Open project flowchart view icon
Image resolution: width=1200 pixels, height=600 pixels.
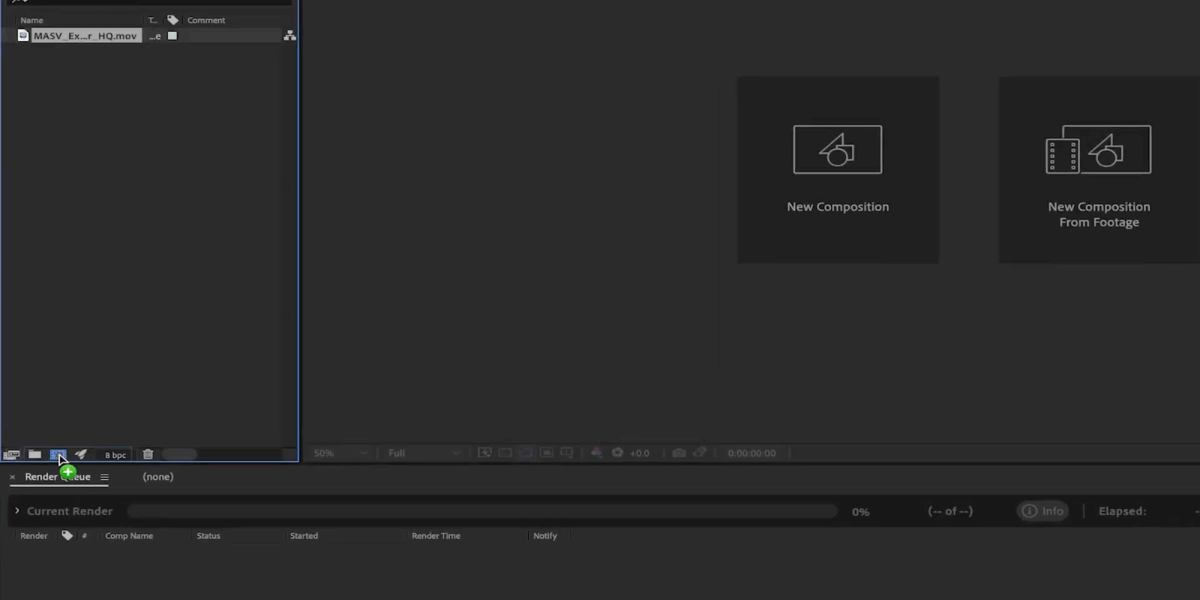coord(289,36)
